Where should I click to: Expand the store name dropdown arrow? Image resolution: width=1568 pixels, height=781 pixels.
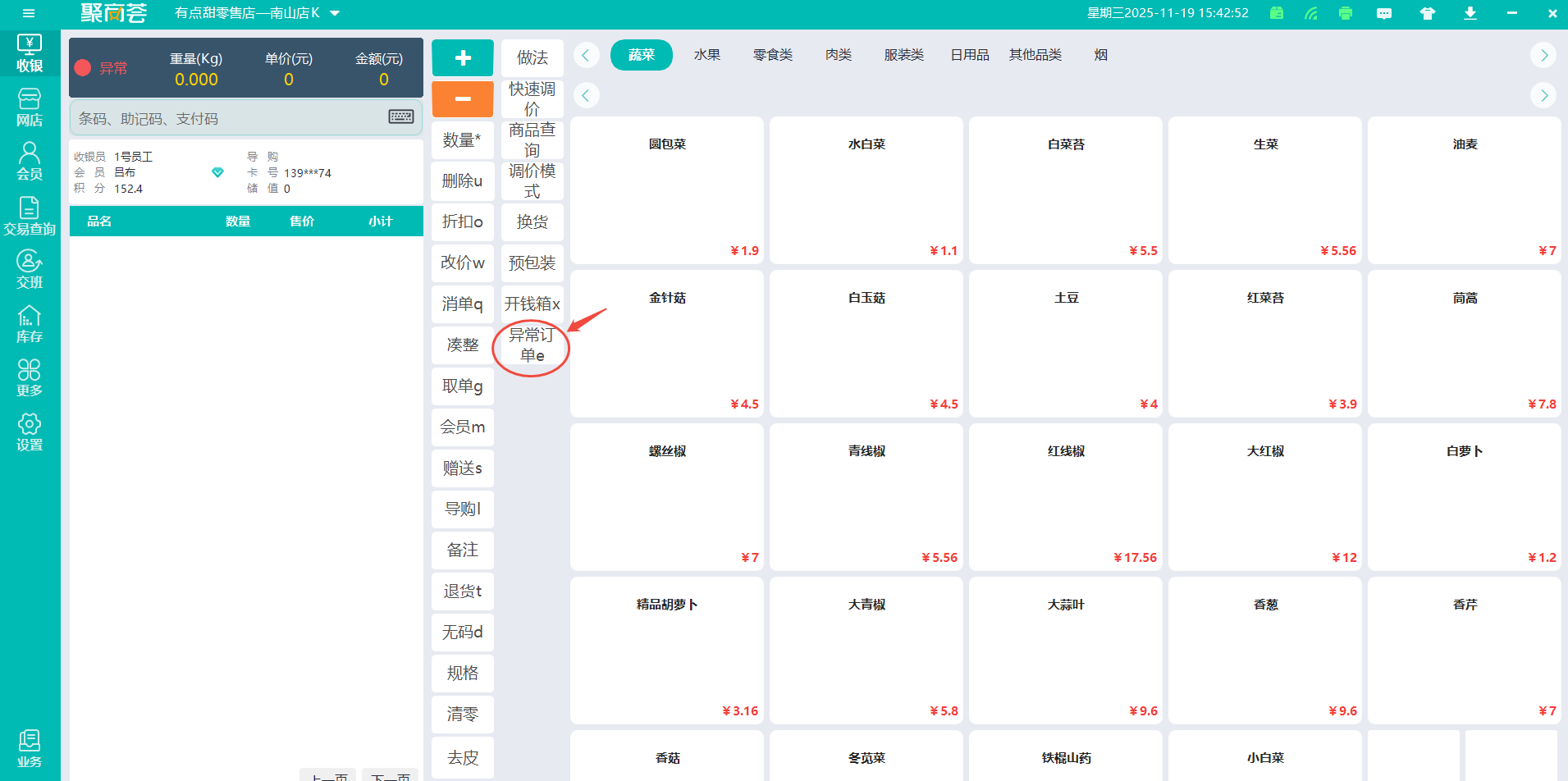[x=335, y=13]
